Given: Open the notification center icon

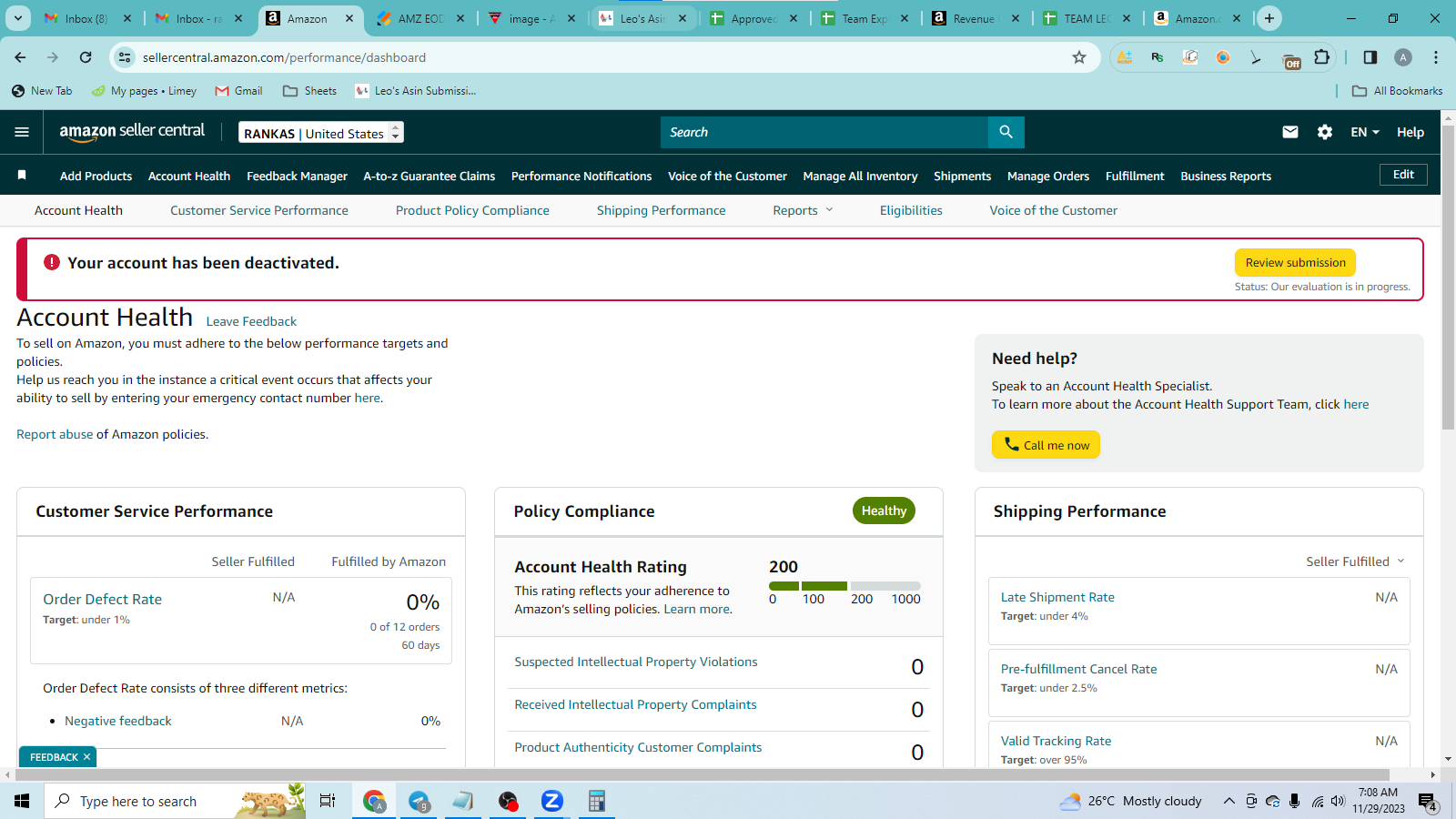Looking at the screenshot, I should pos(1427,802).
